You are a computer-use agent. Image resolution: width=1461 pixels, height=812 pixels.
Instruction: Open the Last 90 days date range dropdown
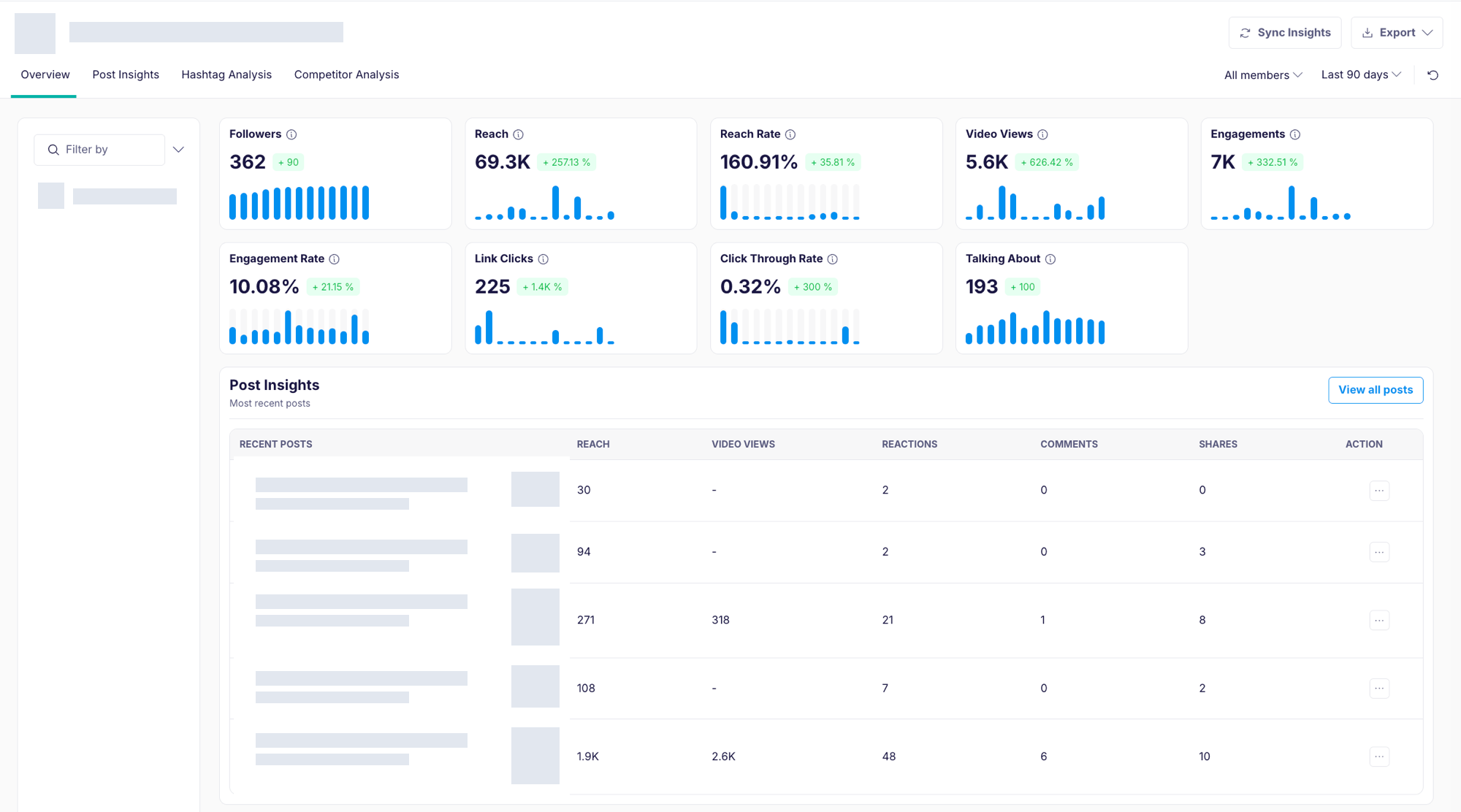point(1361,74)
